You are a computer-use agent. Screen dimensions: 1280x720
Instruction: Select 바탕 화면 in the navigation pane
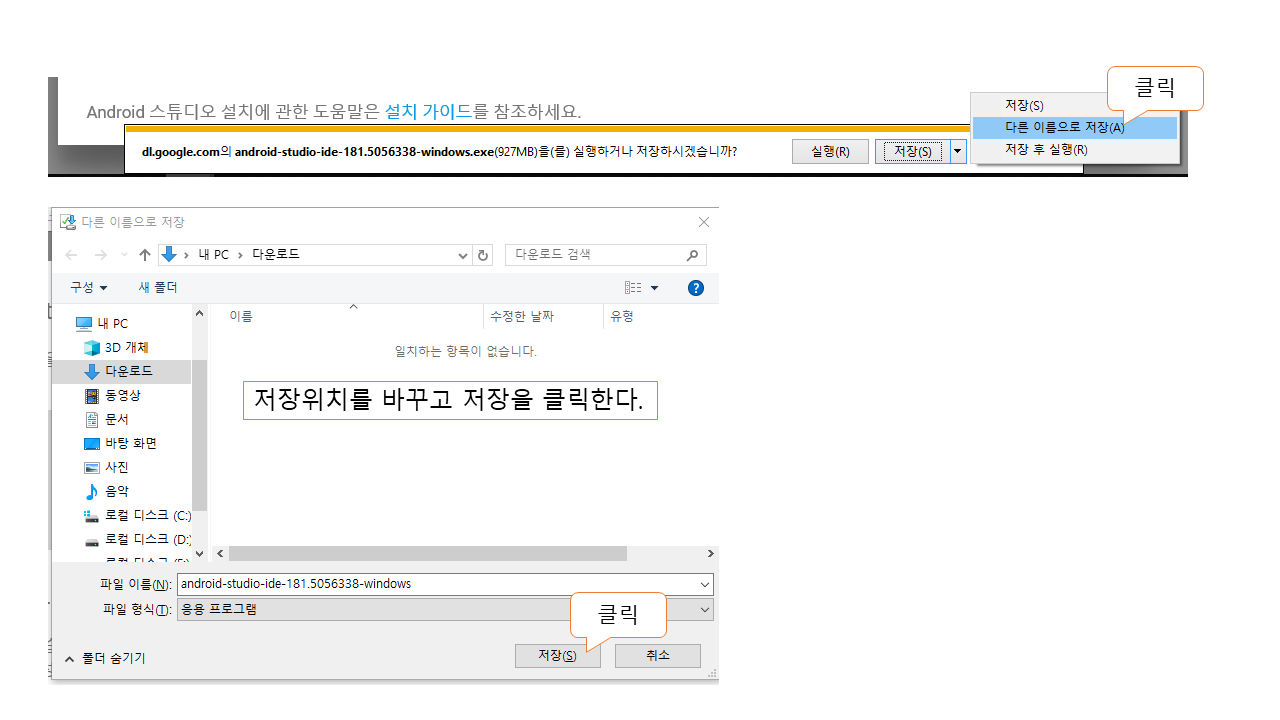coord(130,443)
